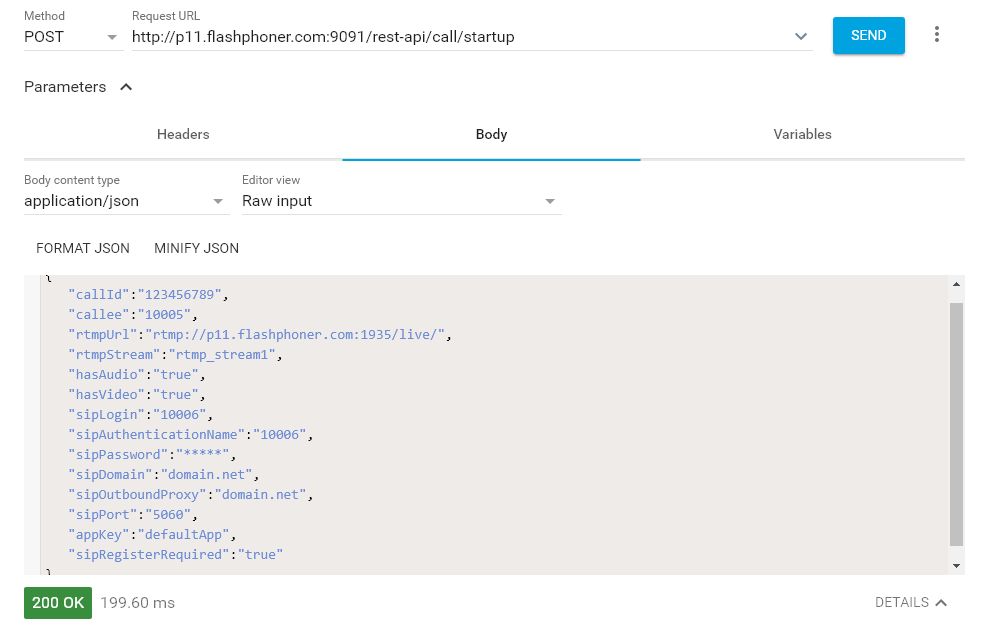Switch to the Headers tab

[183, 134]
